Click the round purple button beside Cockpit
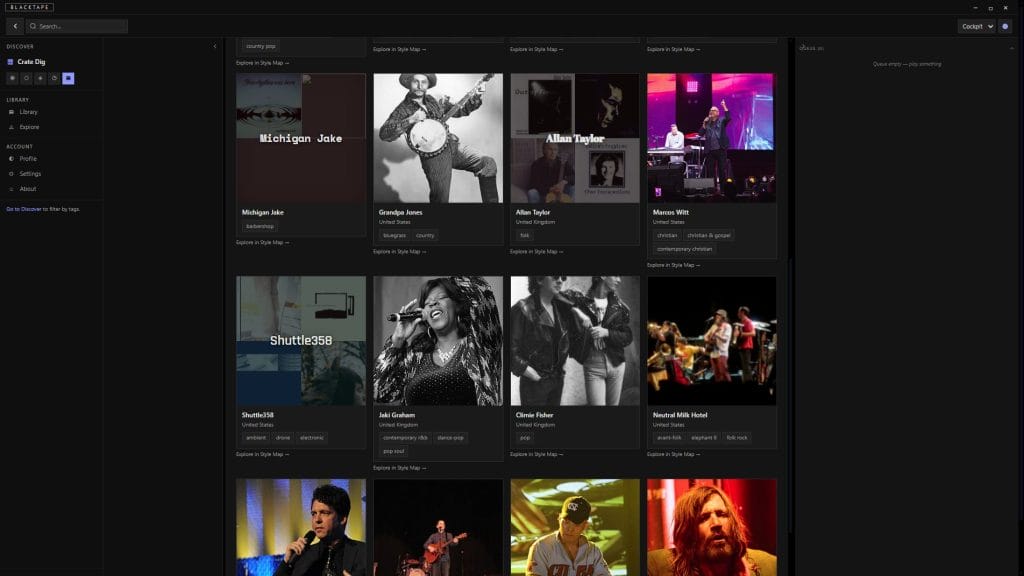Viewport: 1024px width, 576px height. [x=1006, y=26]
